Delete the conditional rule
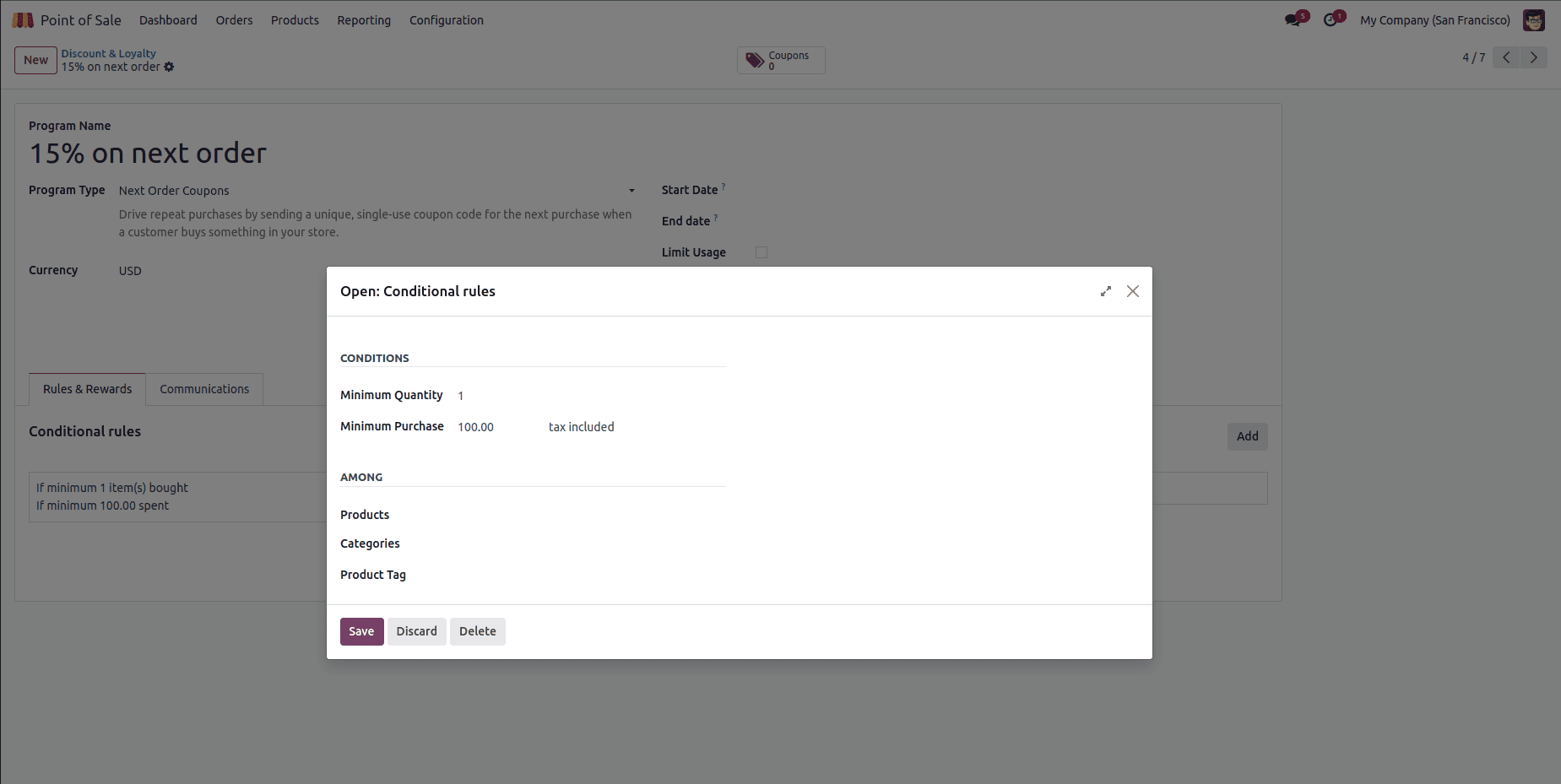 tap(478, 631)
